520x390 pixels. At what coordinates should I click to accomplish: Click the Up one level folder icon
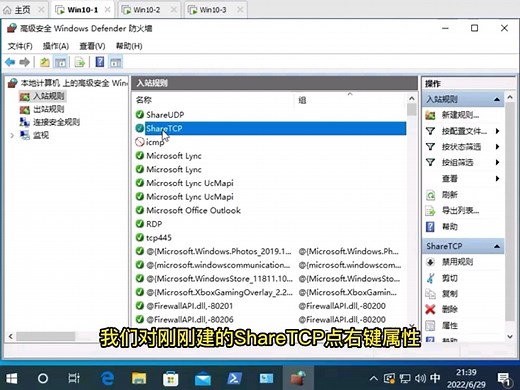pos(45,62)
